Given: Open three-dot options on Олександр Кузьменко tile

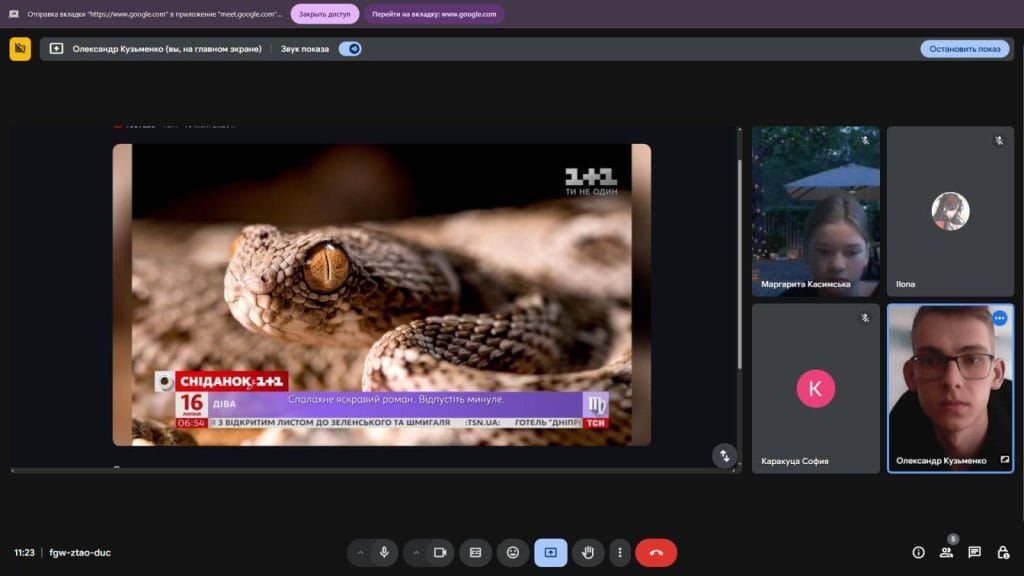Looking at the screenshot, I should pyautogui.click(x=999, y=318).
